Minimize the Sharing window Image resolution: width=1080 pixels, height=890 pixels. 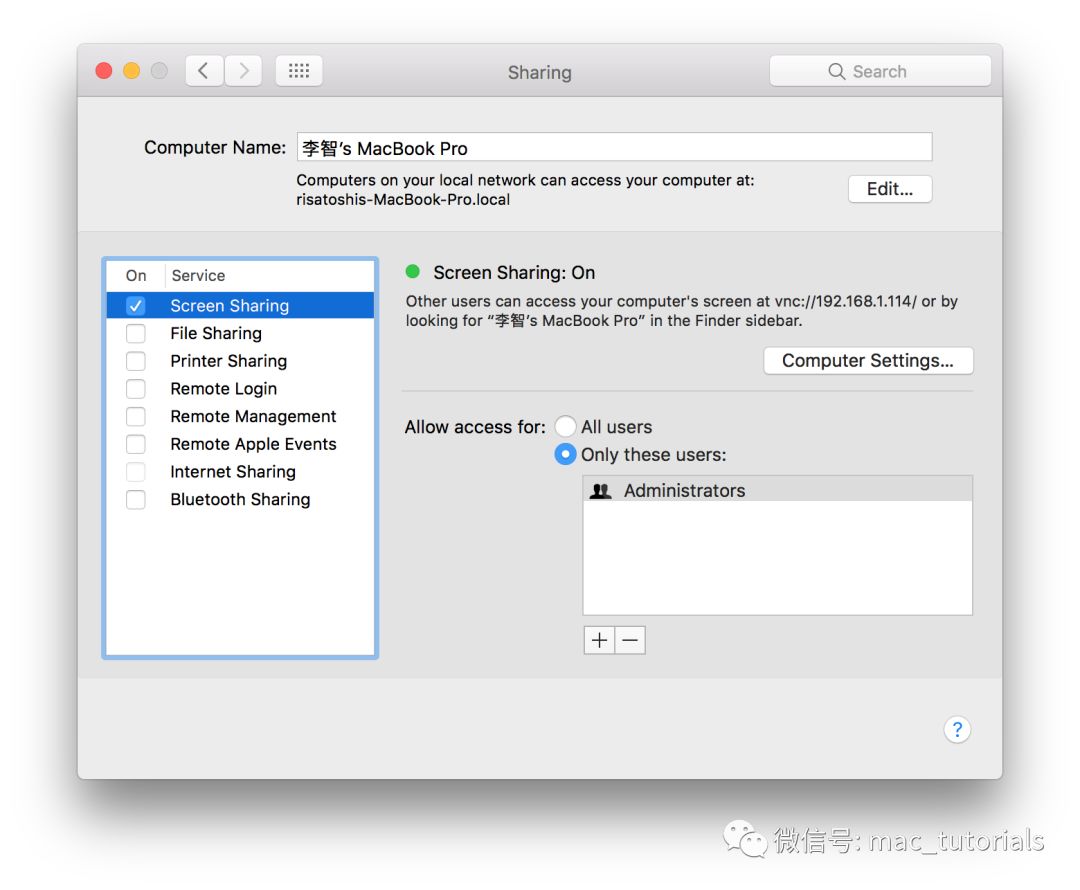click(131, 71)
